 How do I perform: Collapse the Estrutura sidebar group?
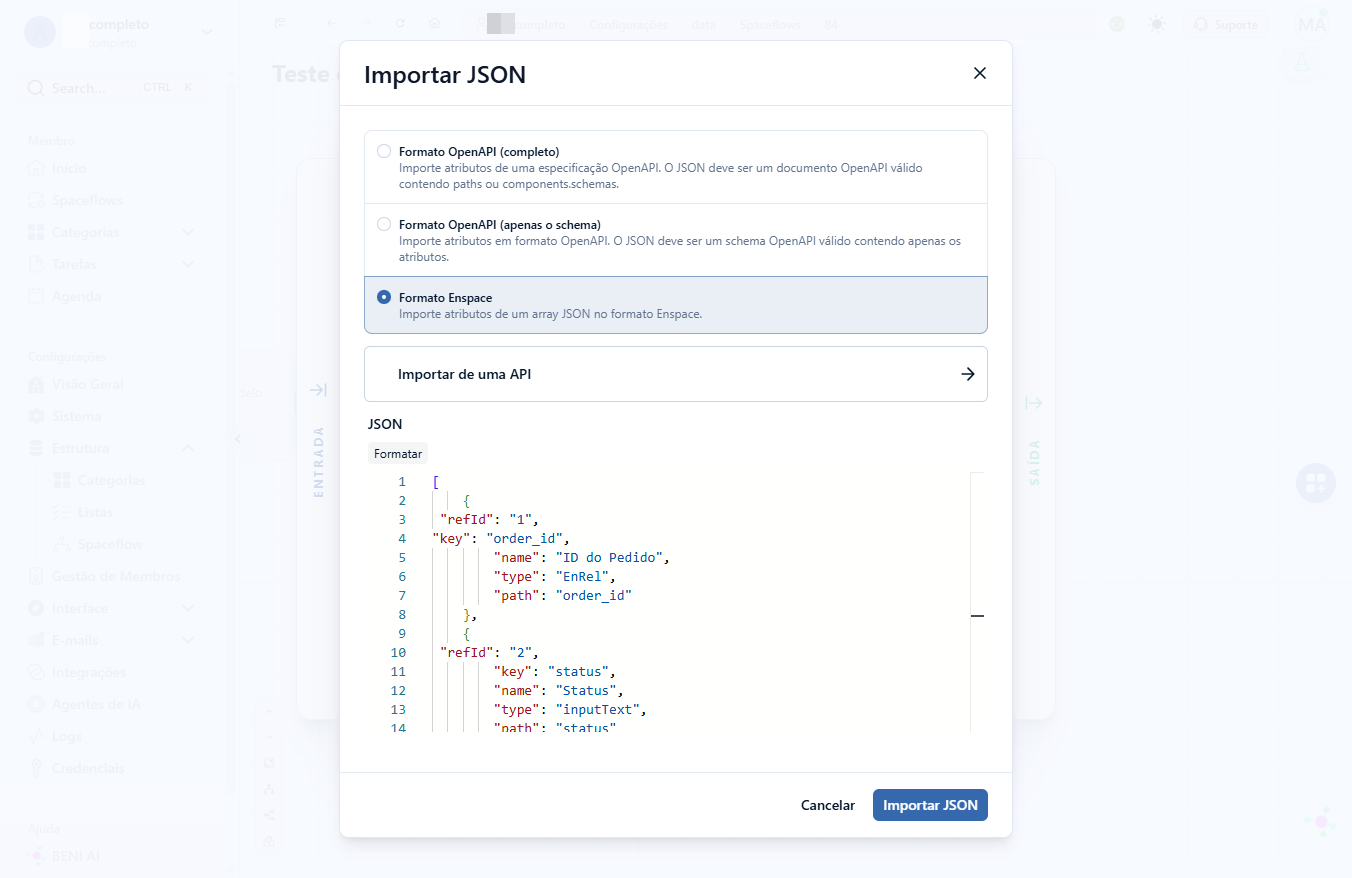click(188, 448)
